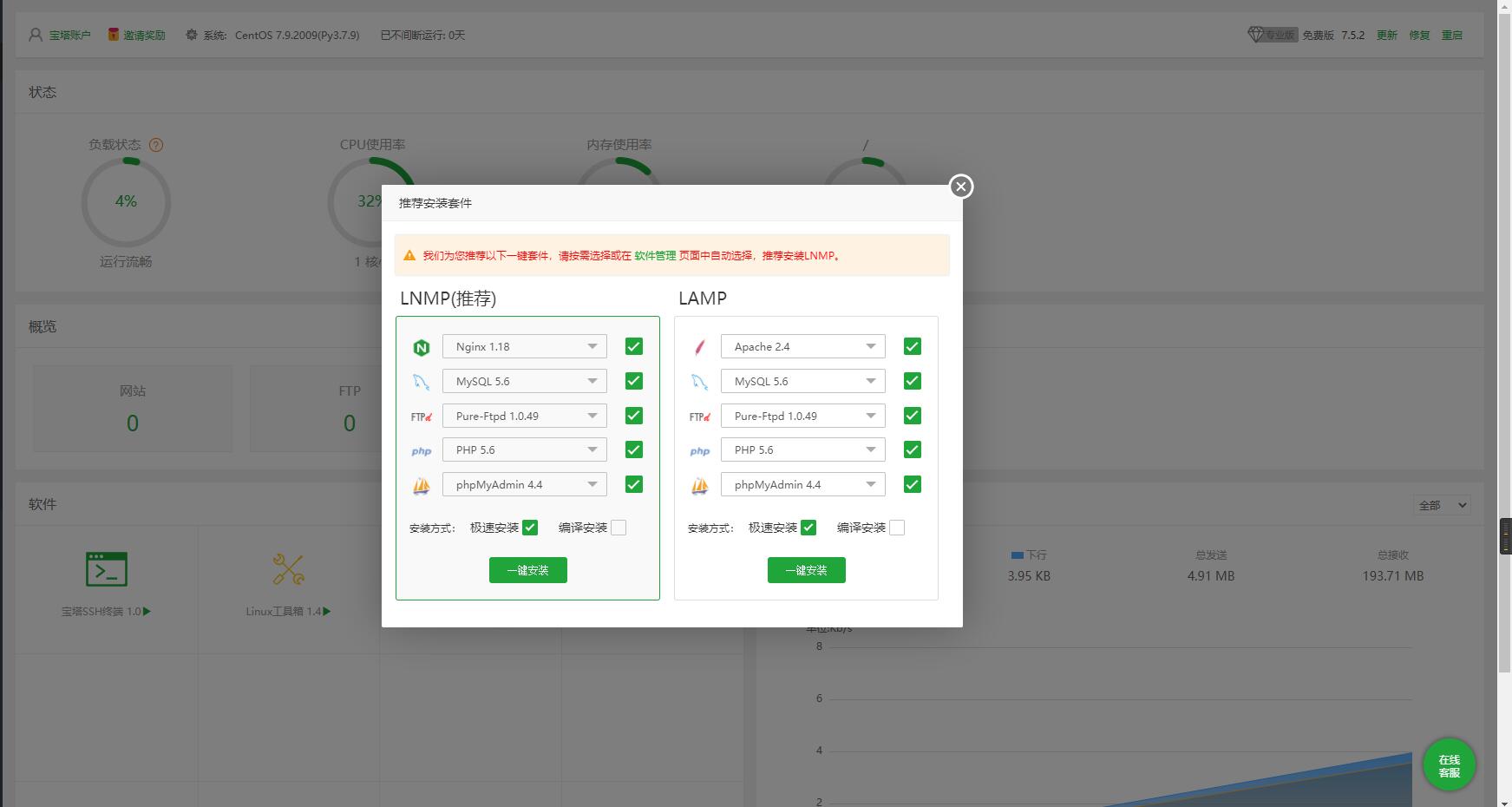Click the system gear icon in header
This screenshot has width=1512, height=807.
[x=192, y=35]
